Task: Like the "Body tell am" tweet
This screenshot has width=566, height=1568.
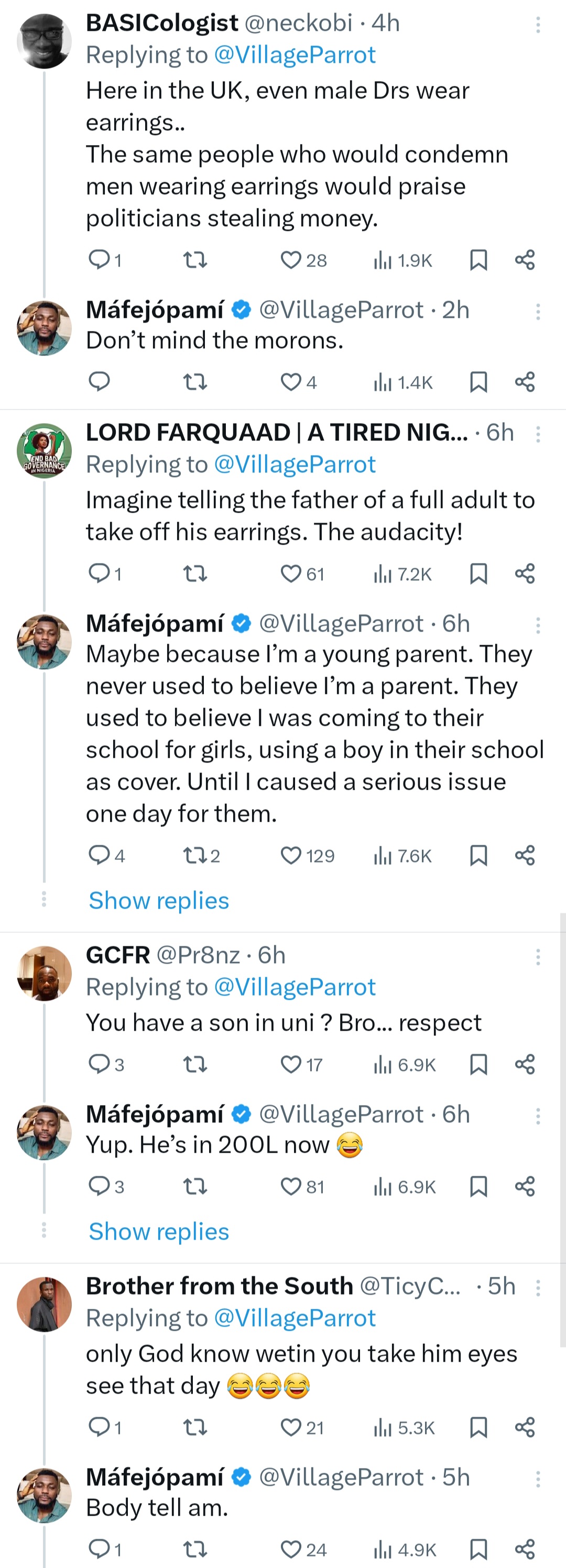Action: pyautogui.click(x=291, y=1549)
